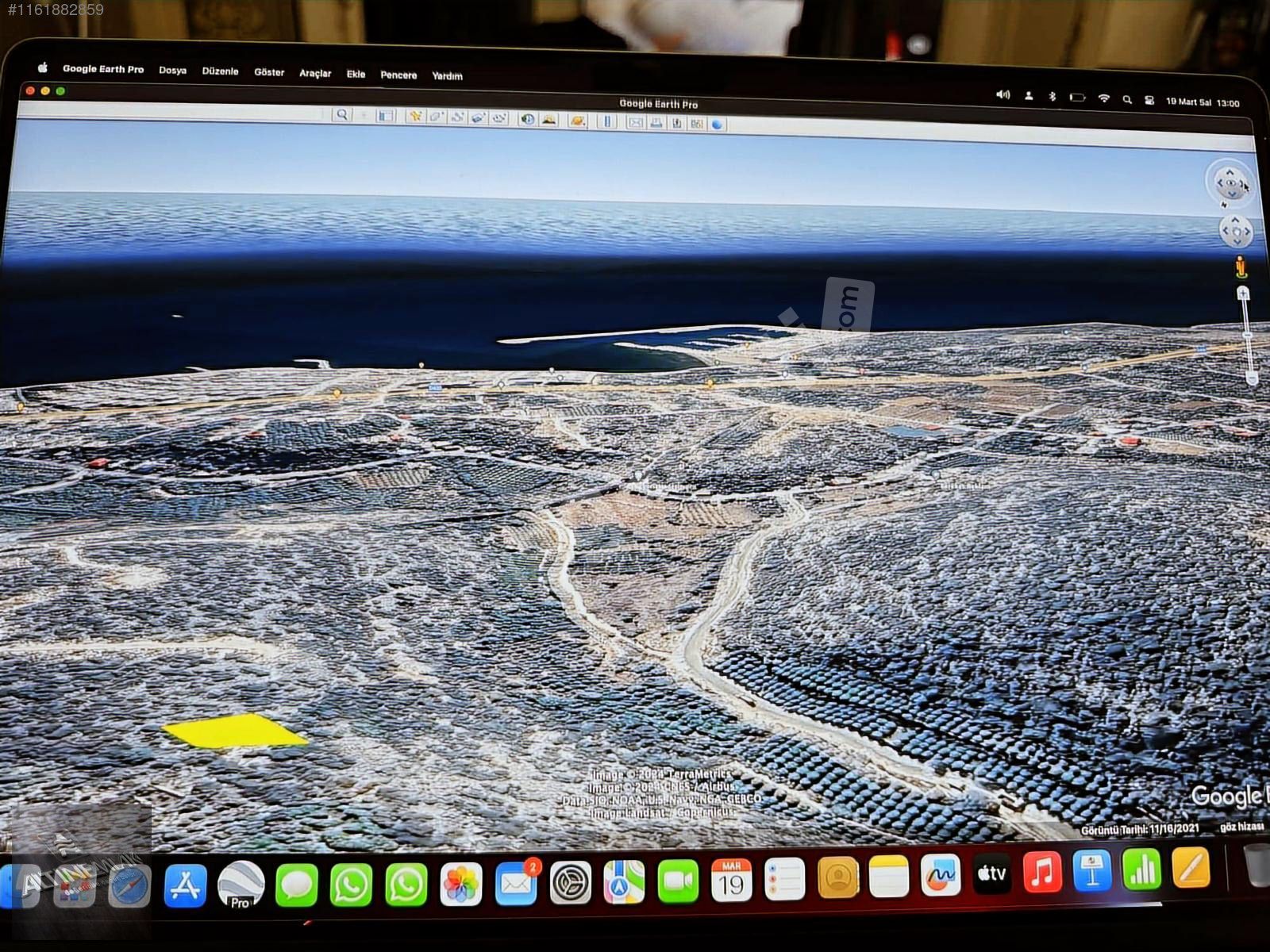Select the Add Polygon tool
Viewport: 1270px width, 952px height.
[436, 117]
